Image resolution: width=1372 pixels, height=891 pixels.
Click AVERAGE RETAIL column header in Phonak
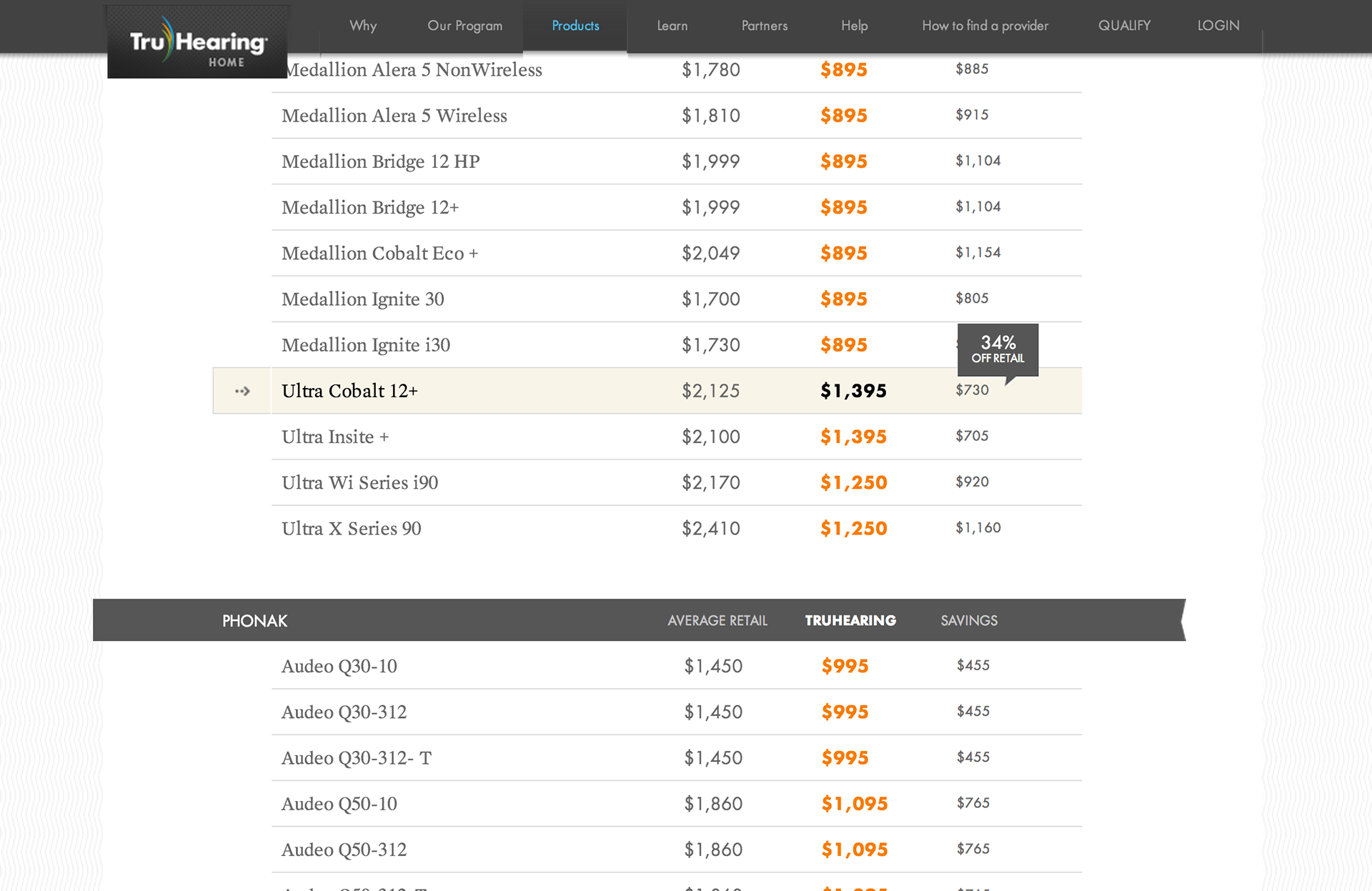(717, 621)
